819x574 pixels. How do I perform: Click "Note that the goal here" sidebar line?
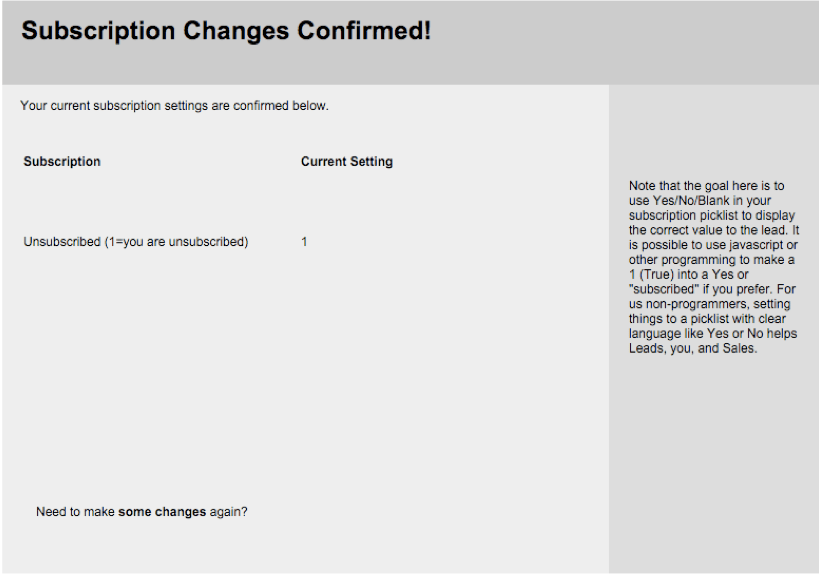[707, 186]
